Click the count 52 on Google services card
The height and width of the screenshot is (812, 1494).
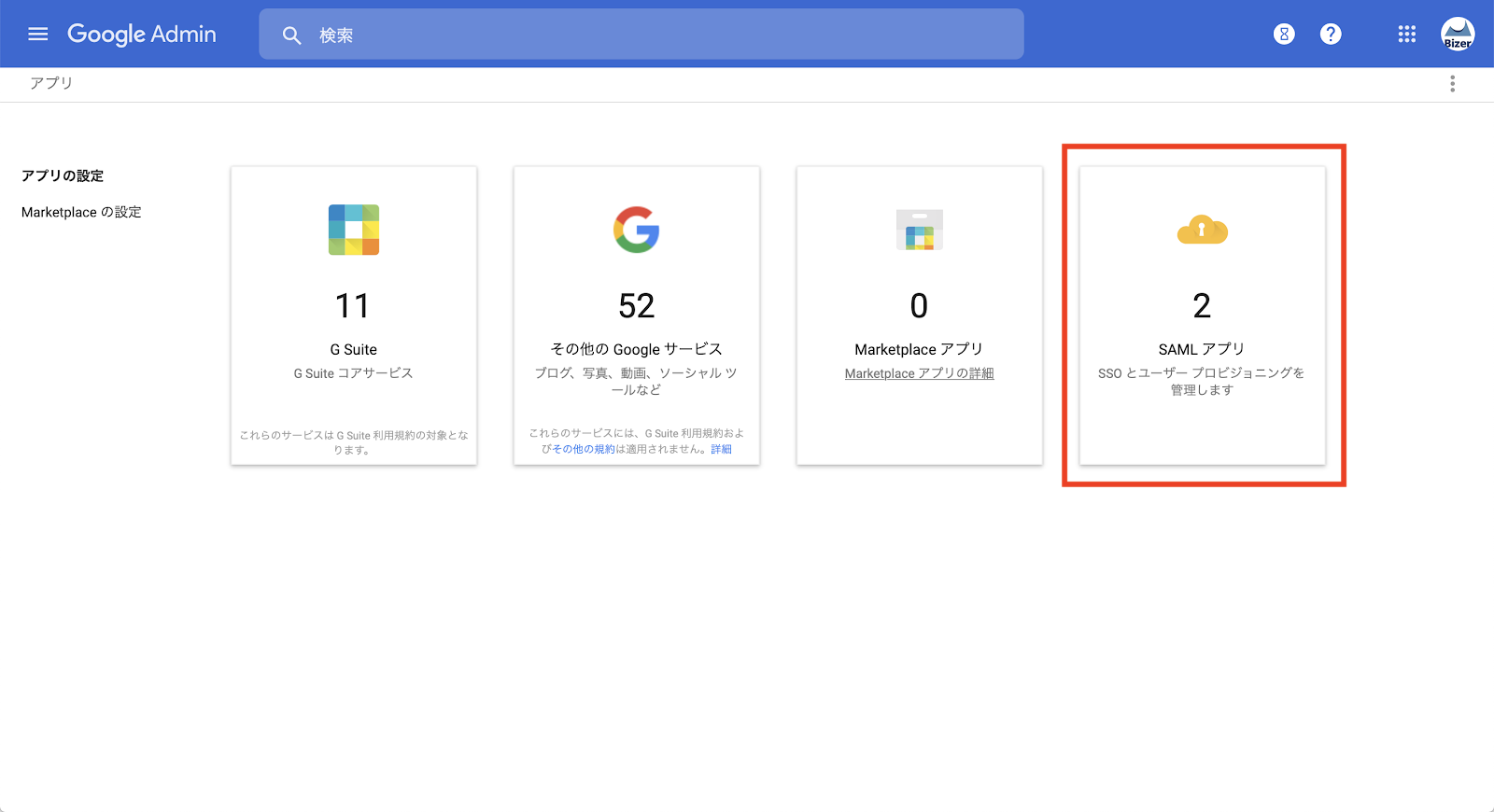(637, 306)
